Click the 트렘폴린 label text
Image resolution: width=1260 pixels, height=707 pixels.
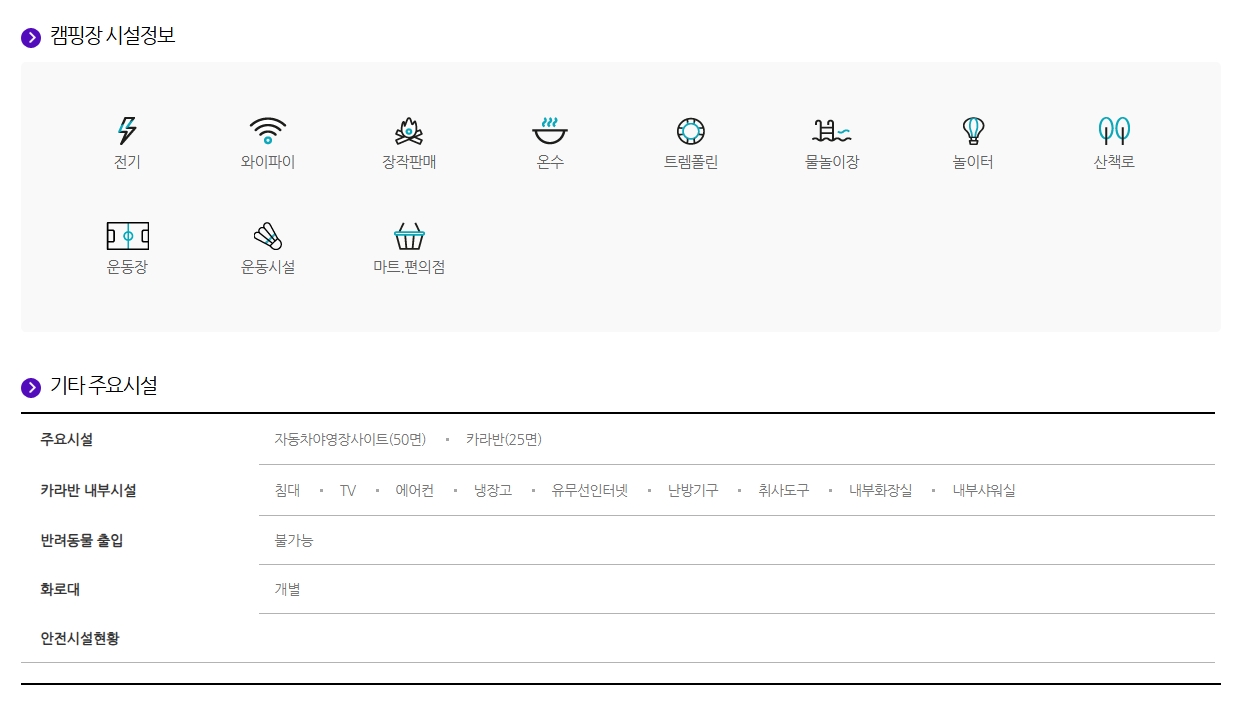[x=691, y=162]
